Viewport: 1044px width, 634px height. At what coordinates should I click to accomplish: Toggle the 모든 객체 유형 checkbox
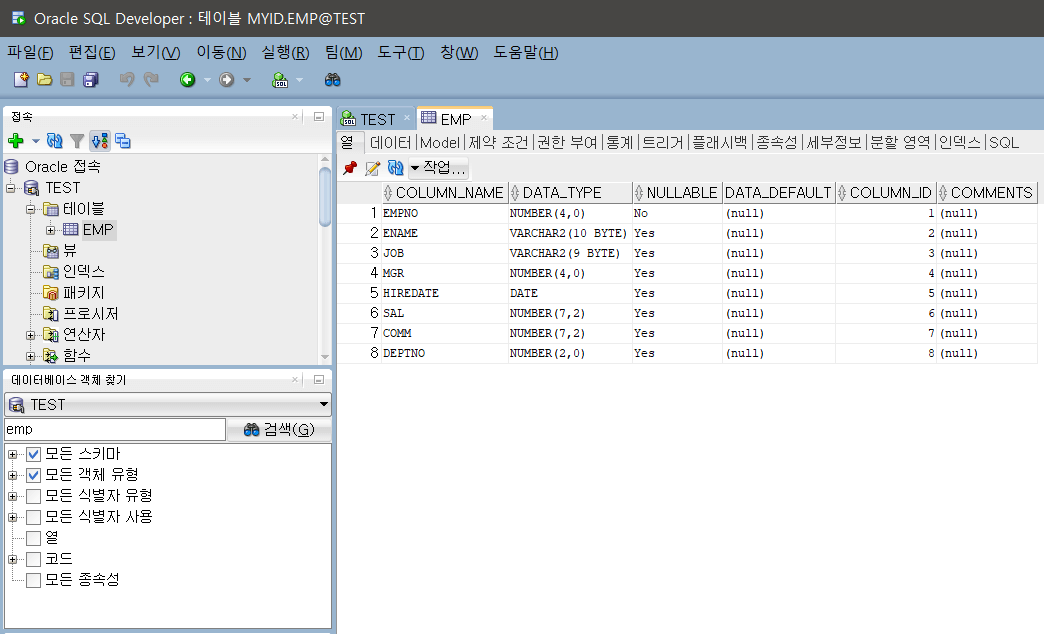33,476
